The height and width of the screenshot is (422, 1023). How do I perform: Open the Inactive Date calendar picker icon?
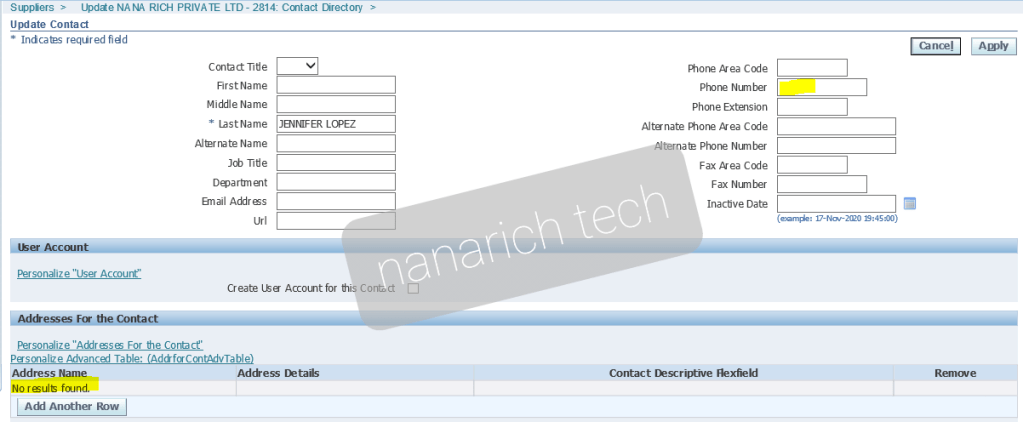(x=909, y=204)
